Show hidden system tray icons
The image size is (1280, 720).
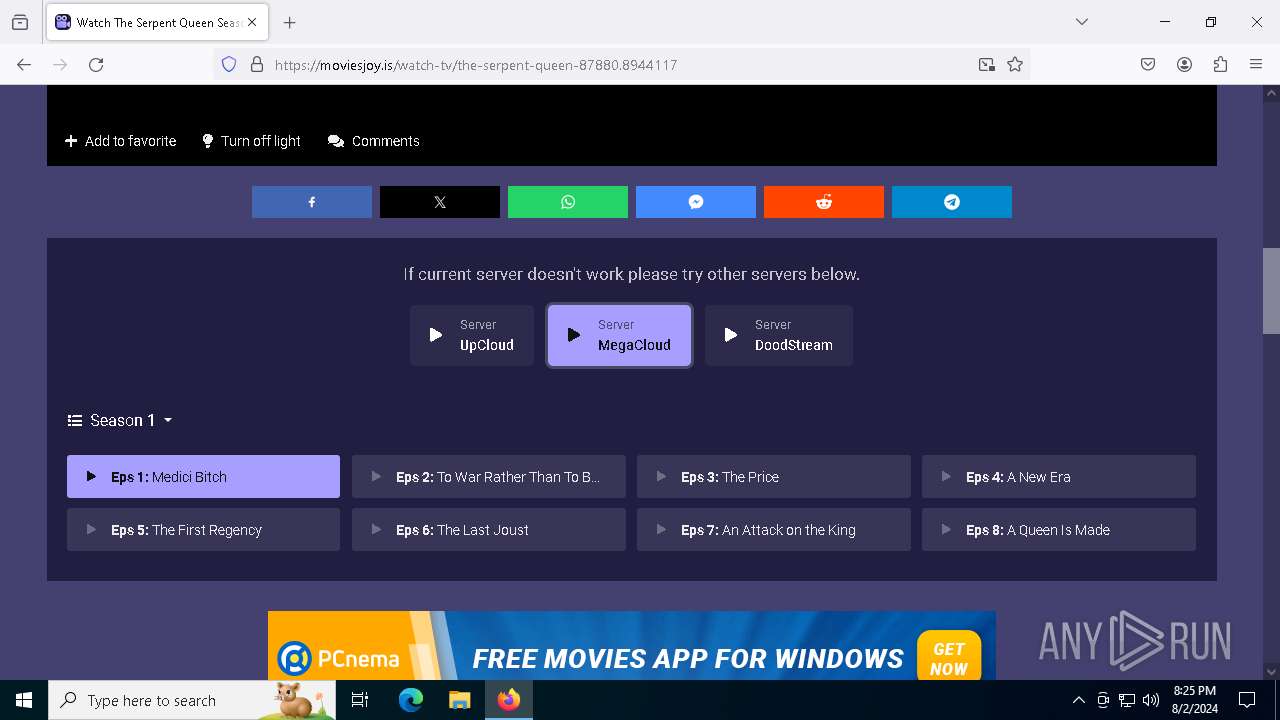(x=1078, y=700)
